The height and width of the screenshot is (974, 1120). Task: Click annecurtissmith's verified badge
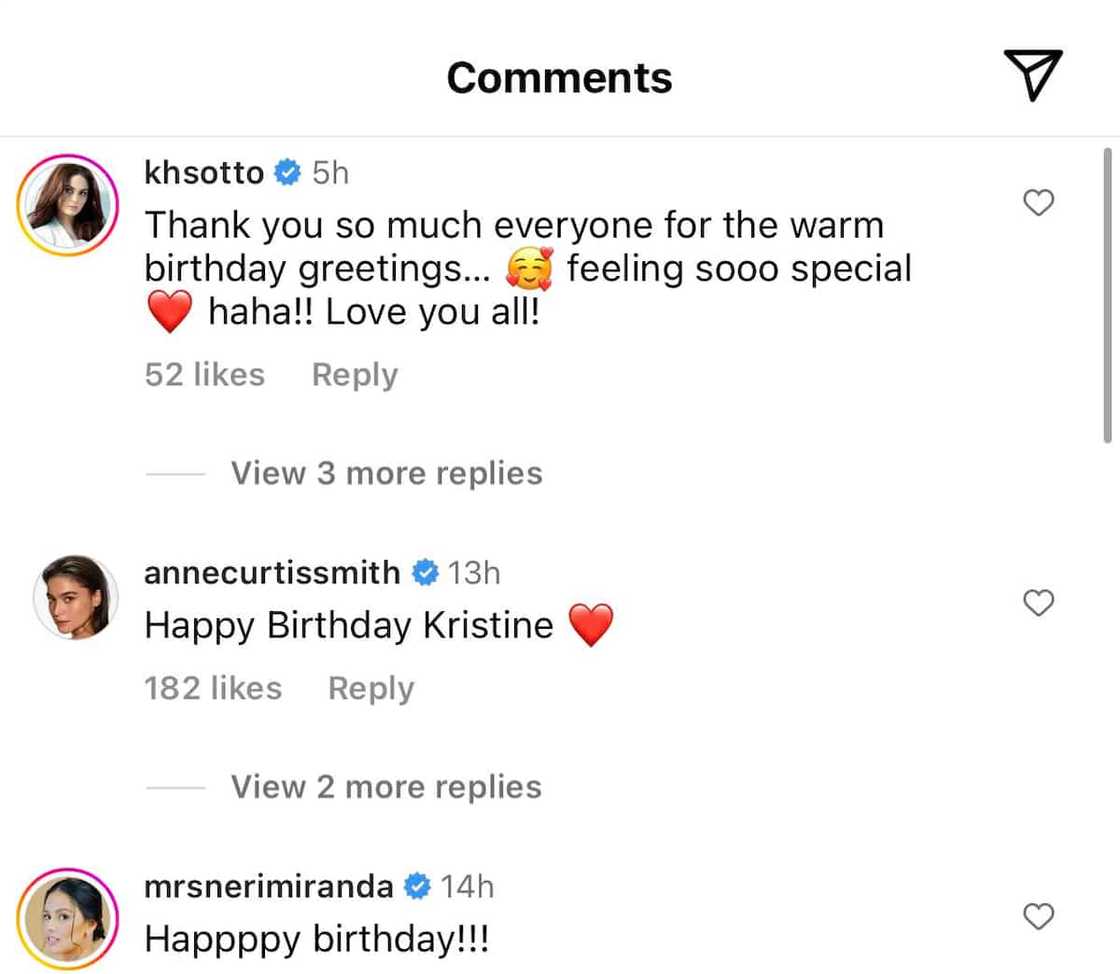424,573
